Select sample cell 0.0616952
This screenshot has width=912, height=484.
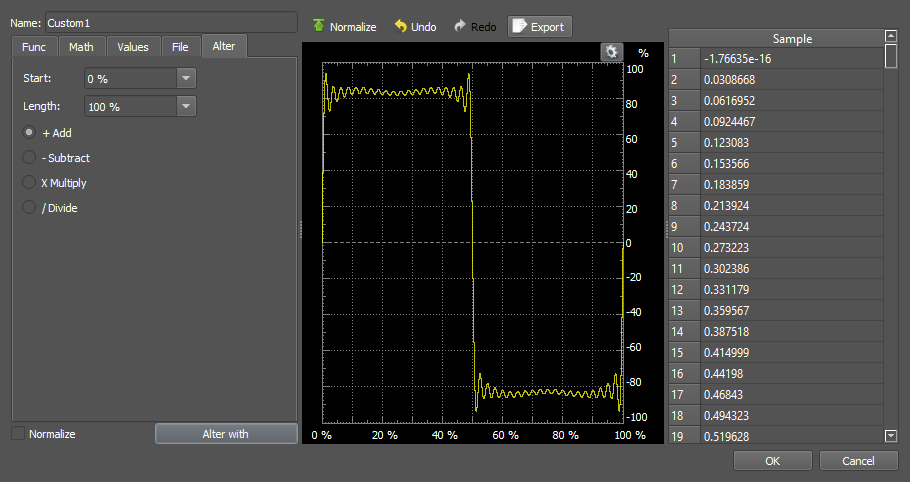click(x=792, y=101)
